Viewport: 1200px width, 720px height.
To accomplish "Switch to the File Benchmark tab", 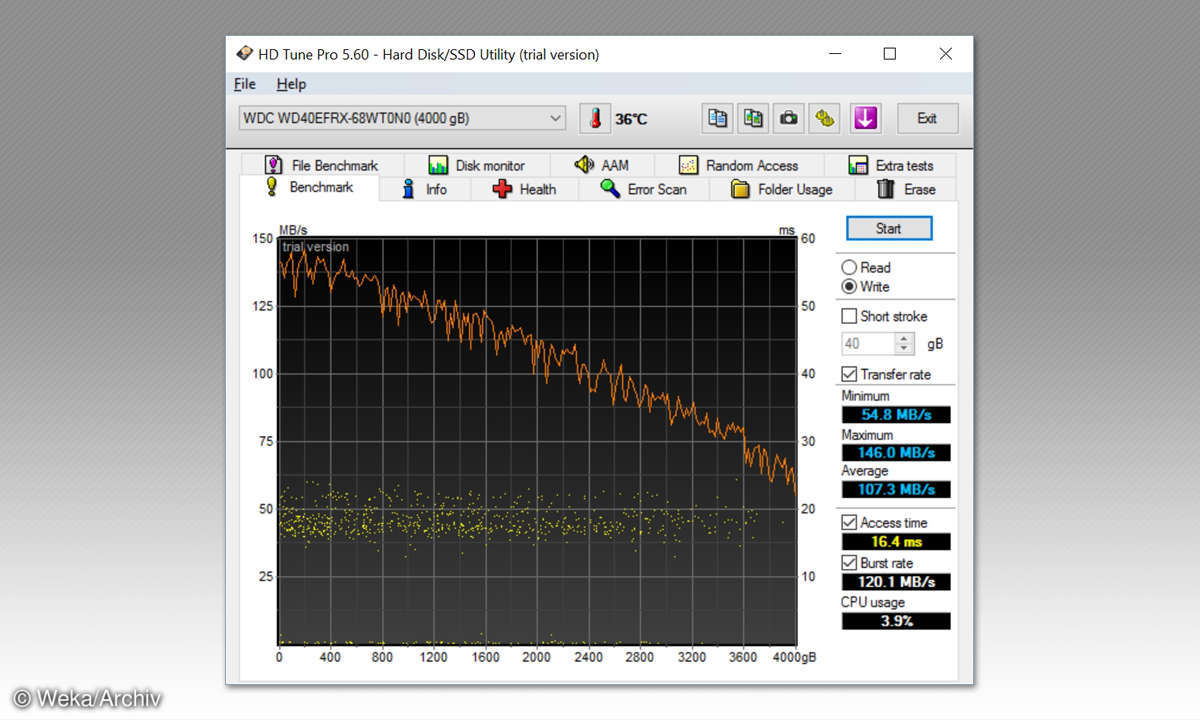I will [x=322, y=165].
